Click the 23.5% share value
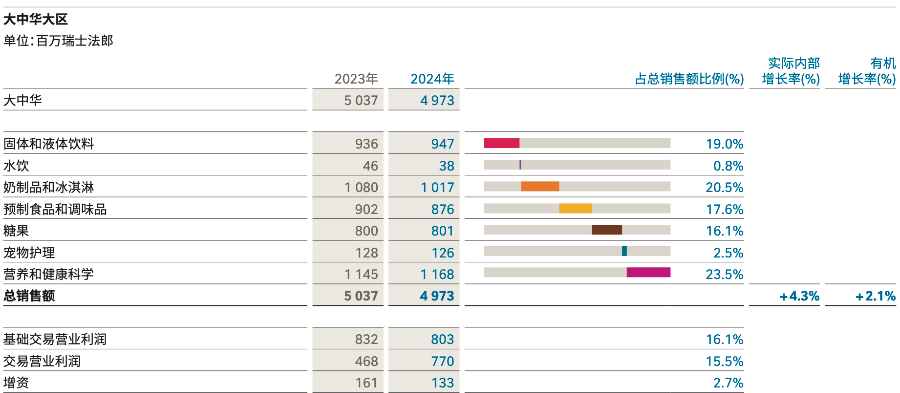This screenshot has width=900, height=393. [724, 274]
